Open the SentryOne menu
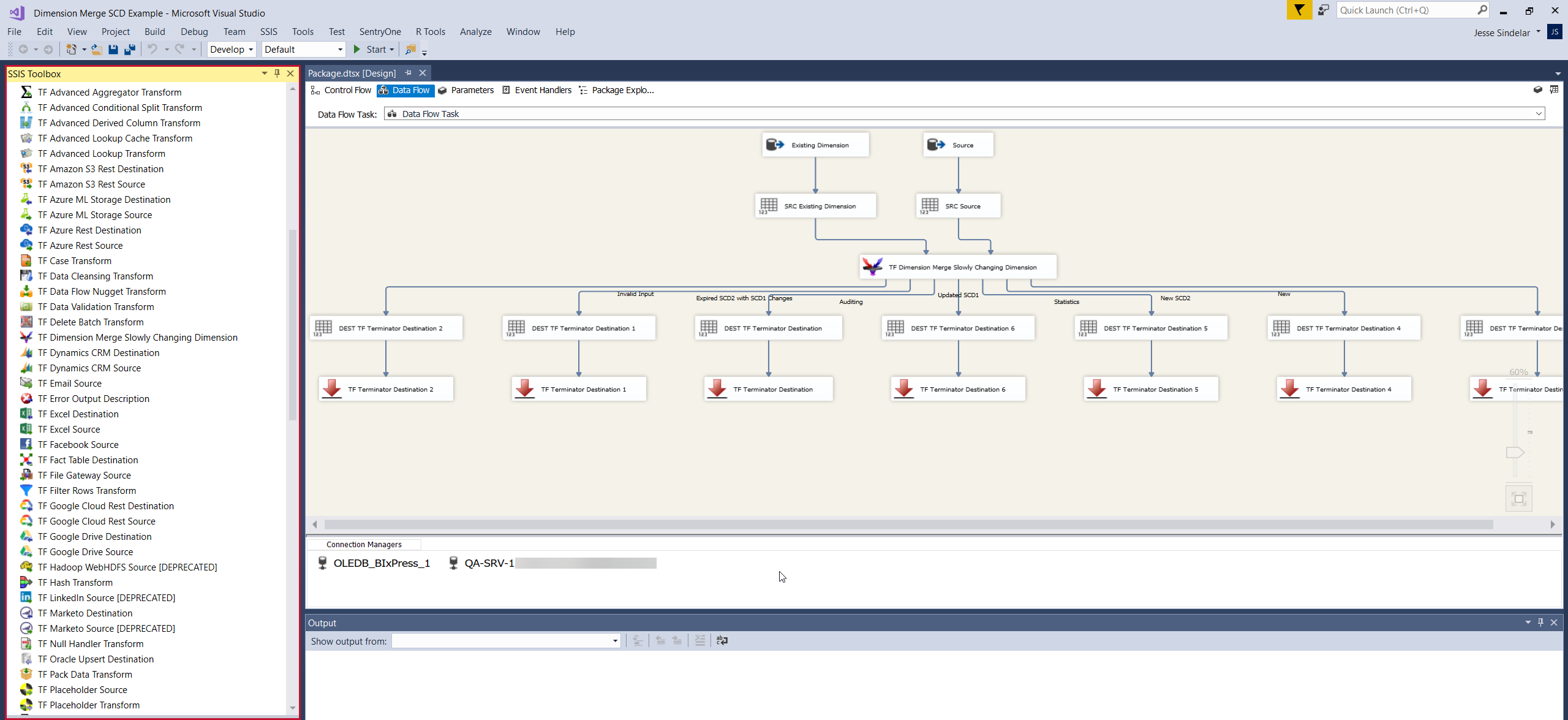Image resolution: width=1568 pixels, height=720 pixels. [x=380, y=31]
